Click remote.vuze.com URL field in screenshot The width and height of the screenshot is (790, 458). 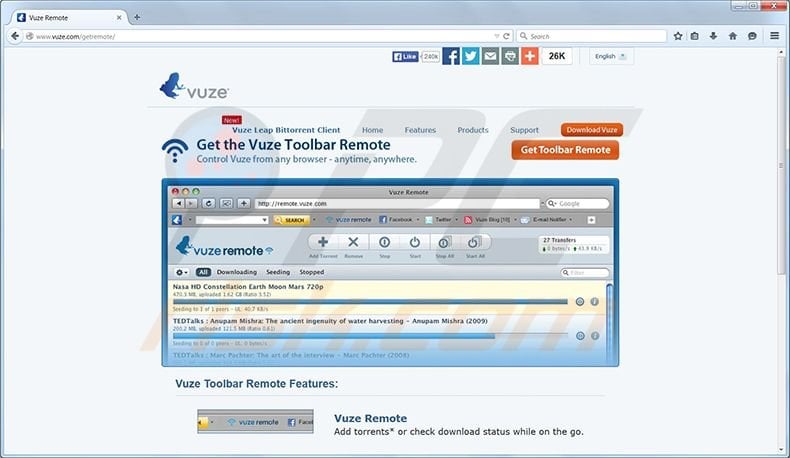398,204
